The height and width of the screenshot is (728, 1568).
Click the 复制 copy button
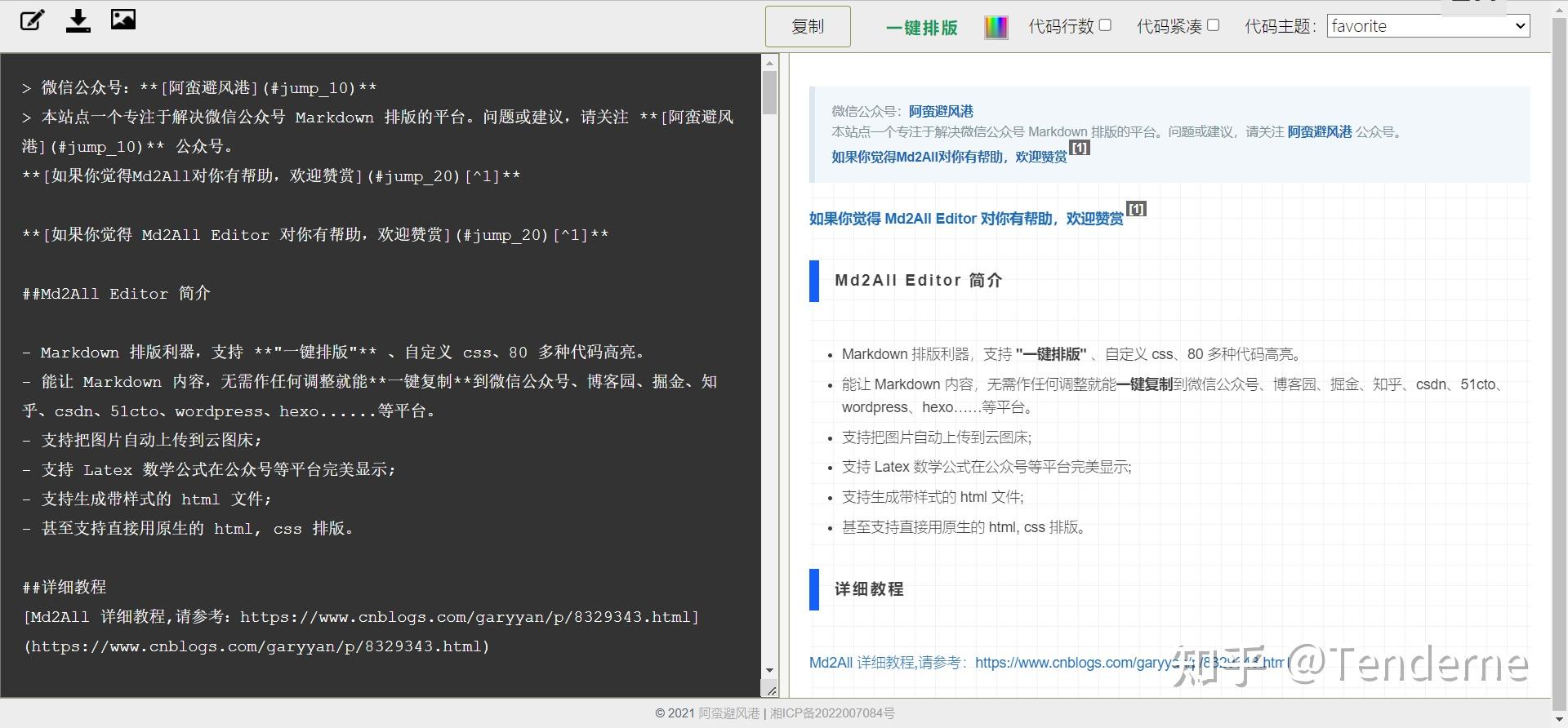pyautogui.click(x=808, y=26)
